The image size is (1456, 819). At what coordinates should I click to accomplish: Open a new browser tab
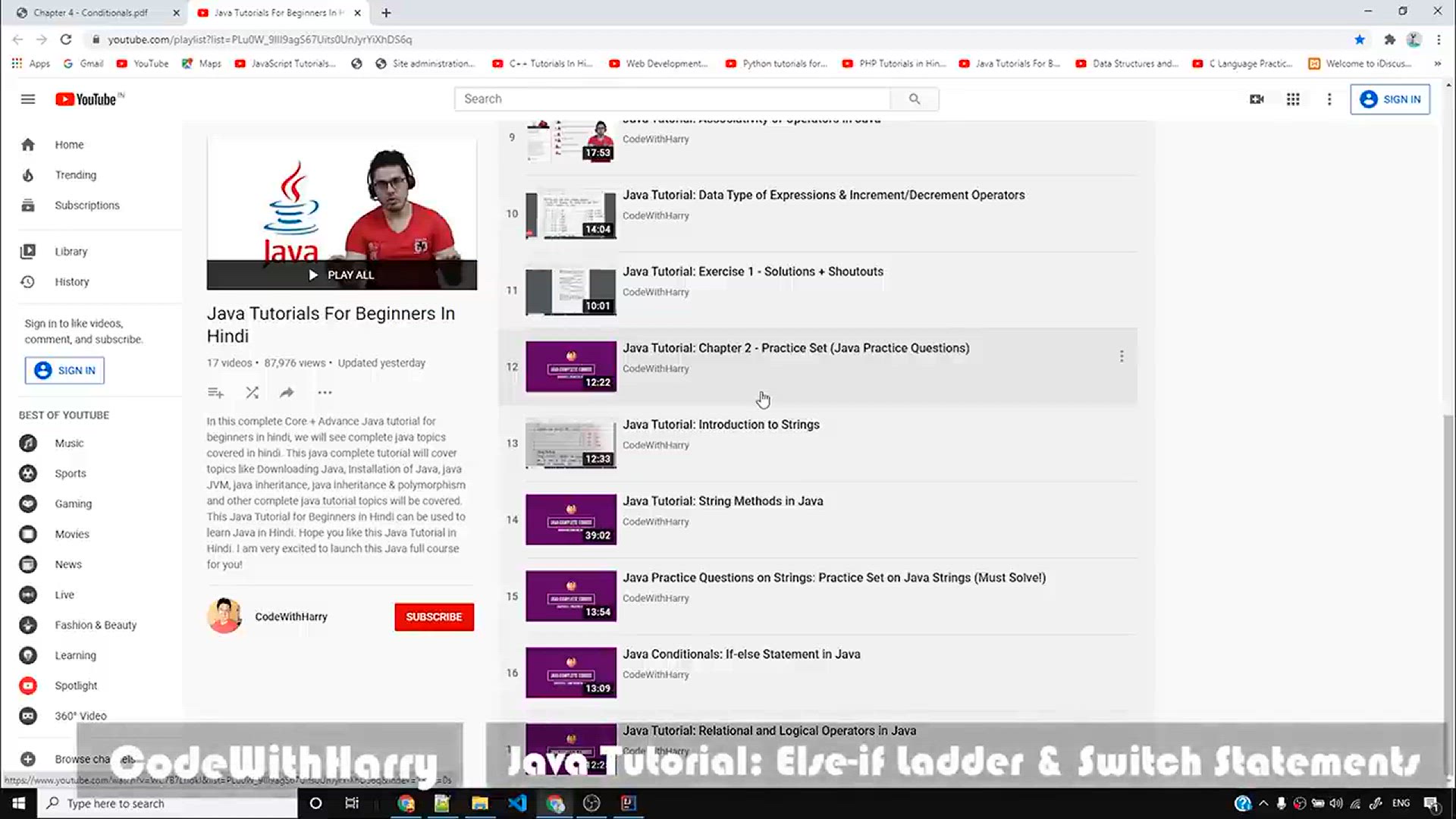(x=386, y=13)
